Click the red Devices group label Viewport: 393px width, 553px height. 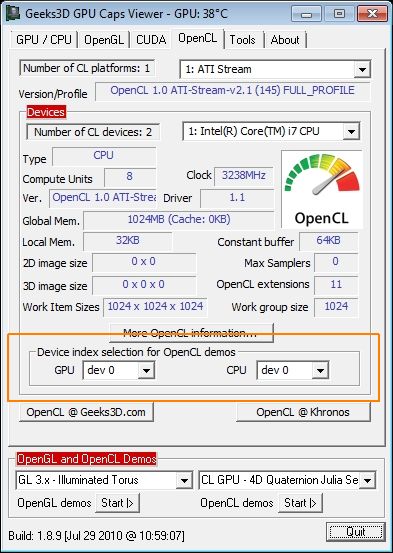46,112
